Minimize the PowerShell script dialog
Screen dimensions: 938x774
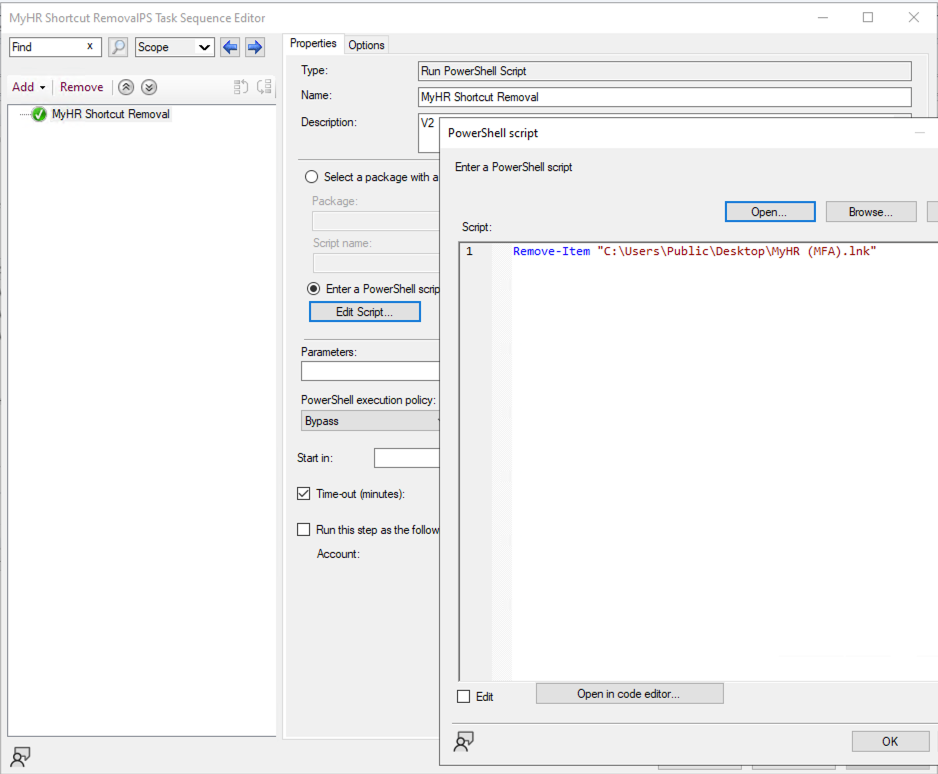tap(920, 133)
